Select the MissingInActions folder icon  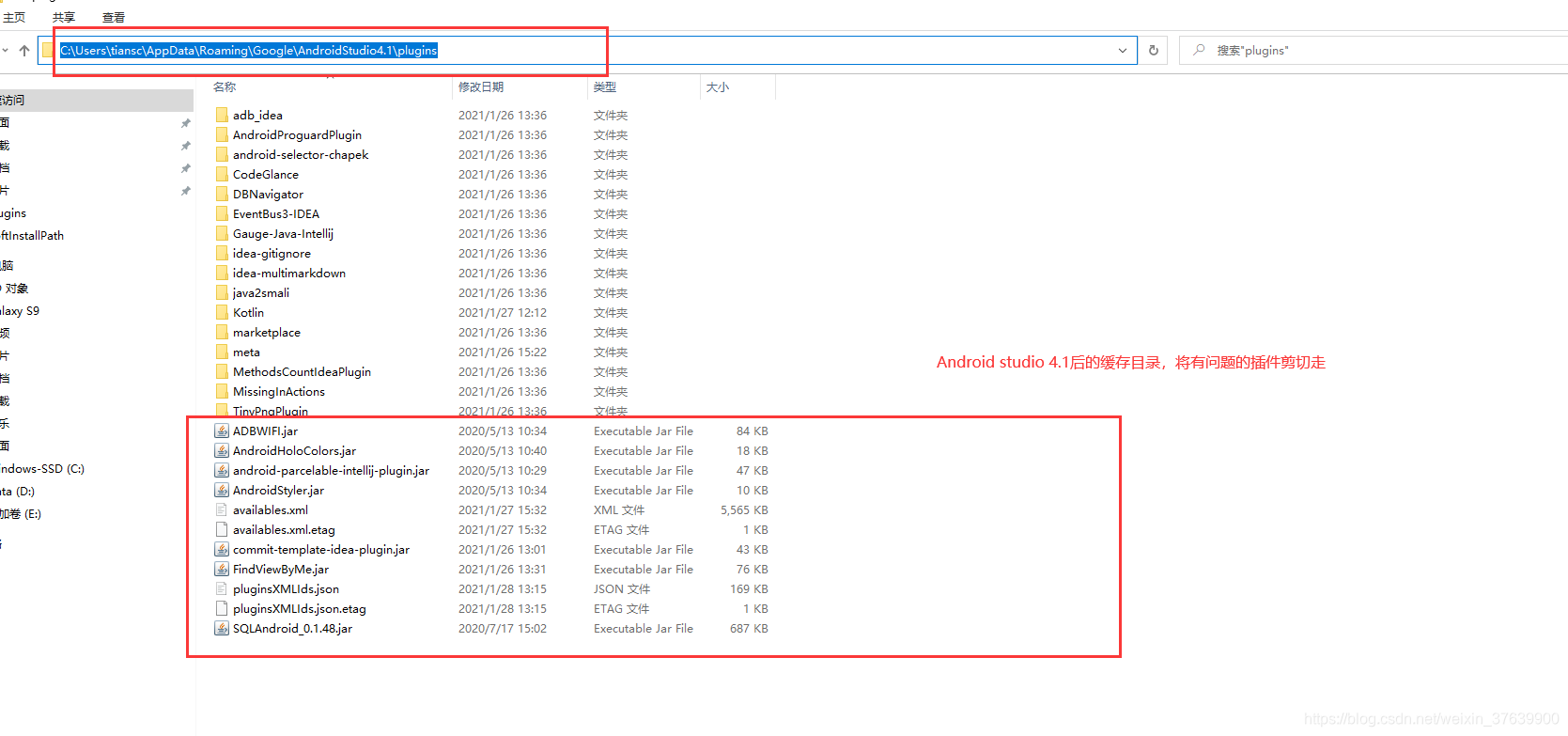tap(222, 391)
